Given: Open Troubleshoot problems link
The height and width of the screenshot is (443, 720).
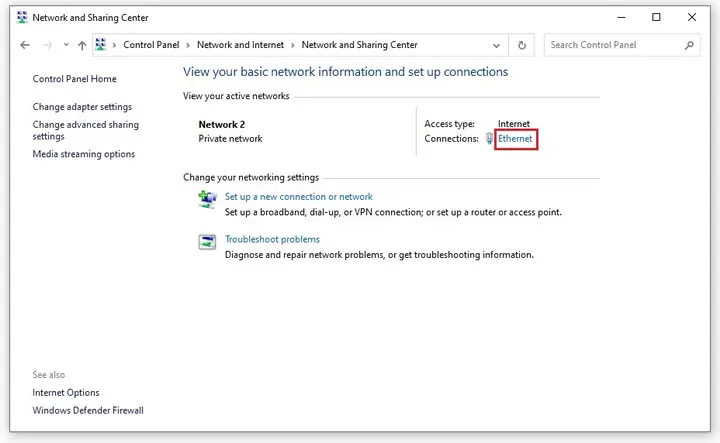Looking at the screenshot, I should click(272, 239).
